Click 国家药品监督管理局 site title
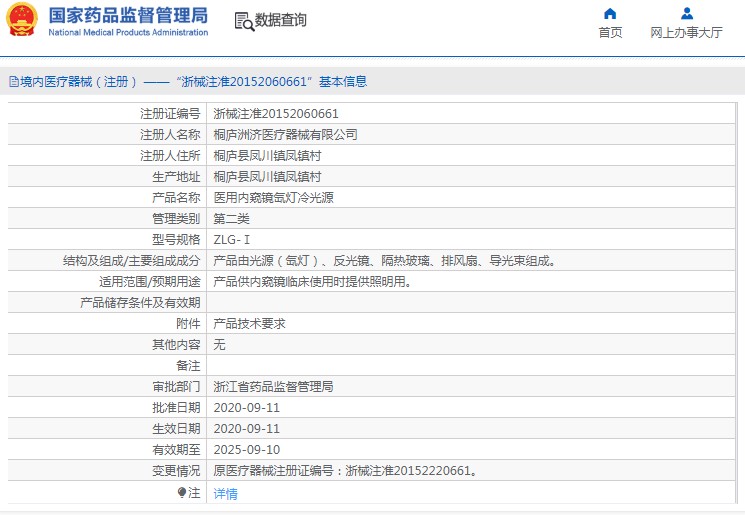Screen dimensions: 745x515 click(x=128, y=15)
